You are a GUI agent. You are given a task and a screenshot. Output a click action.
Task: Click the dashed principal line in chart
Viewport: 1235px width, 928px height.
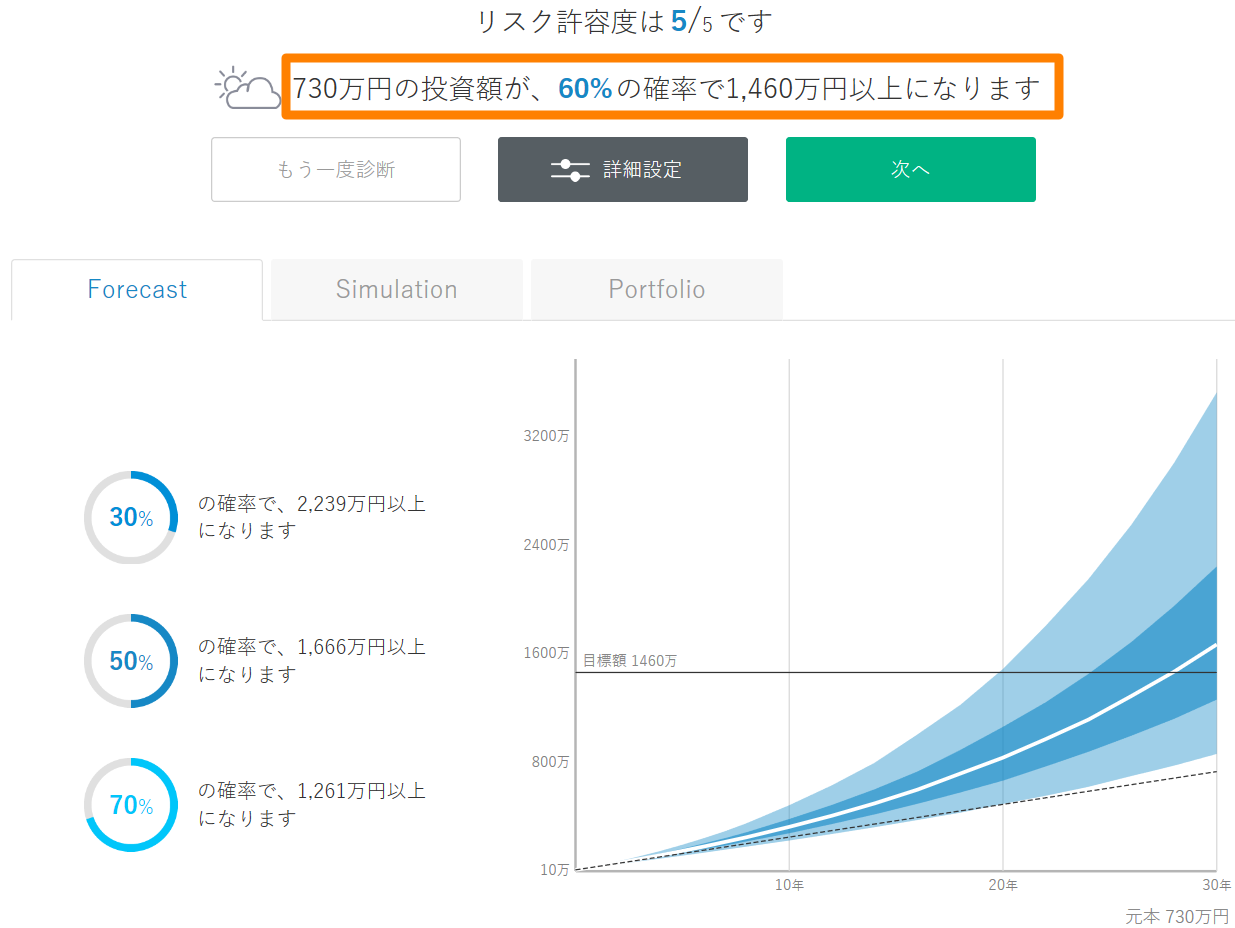click(896, 821)
